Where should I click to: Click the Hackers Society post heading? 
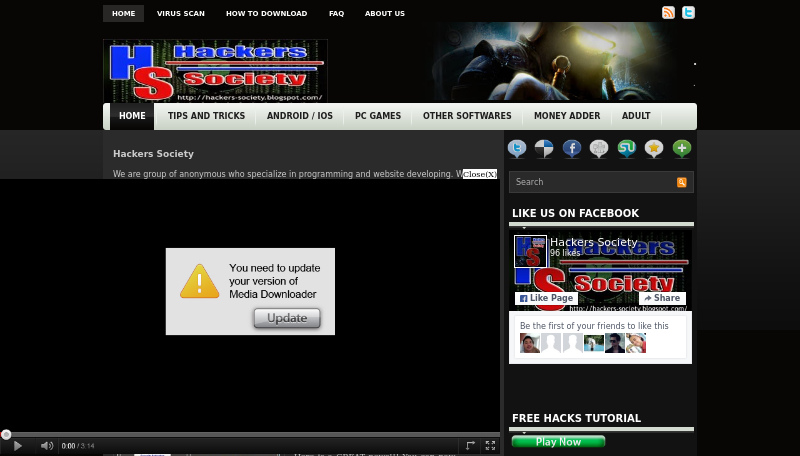pos(153,154)
